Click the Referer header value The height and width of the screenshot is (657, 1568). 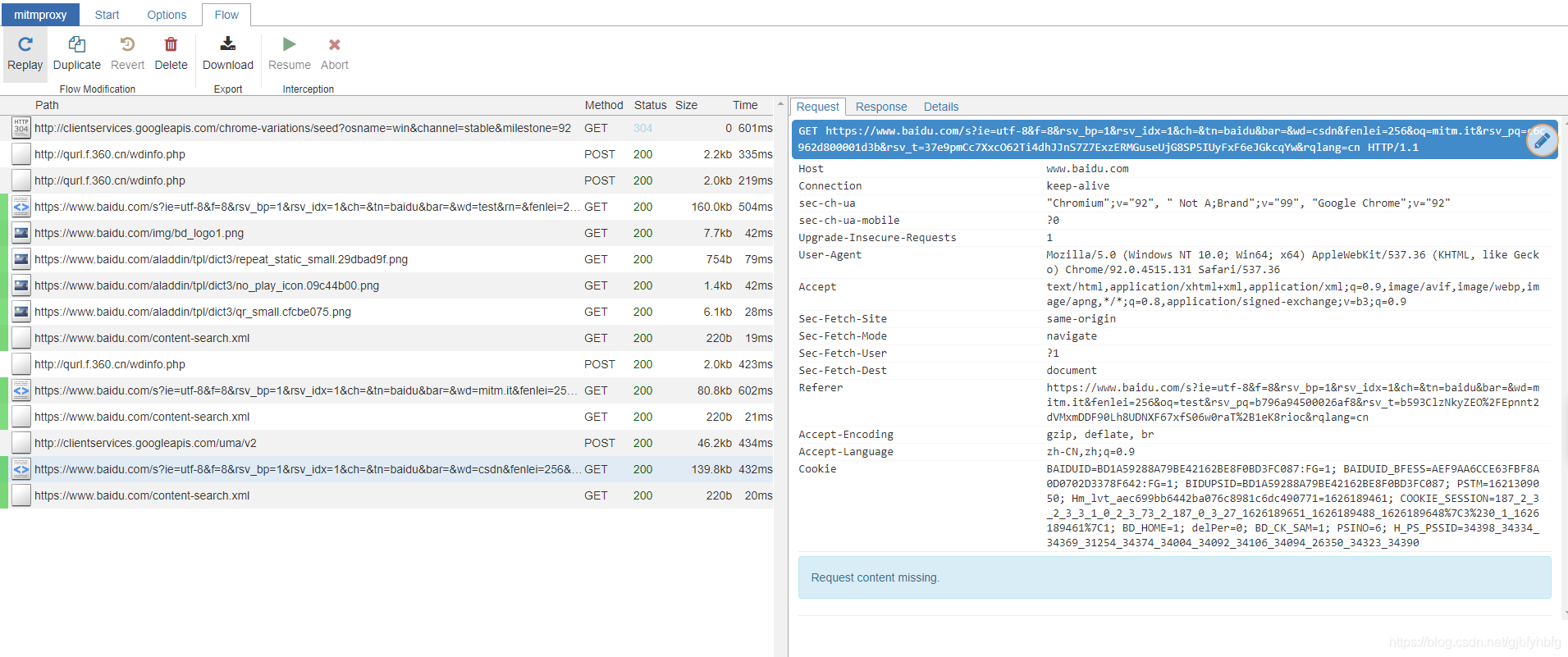coord(1292,403)
